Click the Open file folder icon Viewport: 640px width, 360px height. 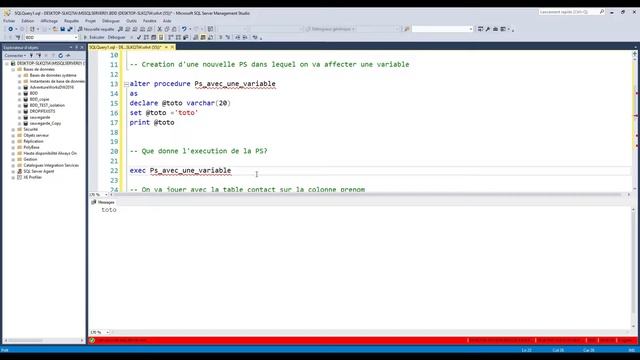(x=55, y=29)
